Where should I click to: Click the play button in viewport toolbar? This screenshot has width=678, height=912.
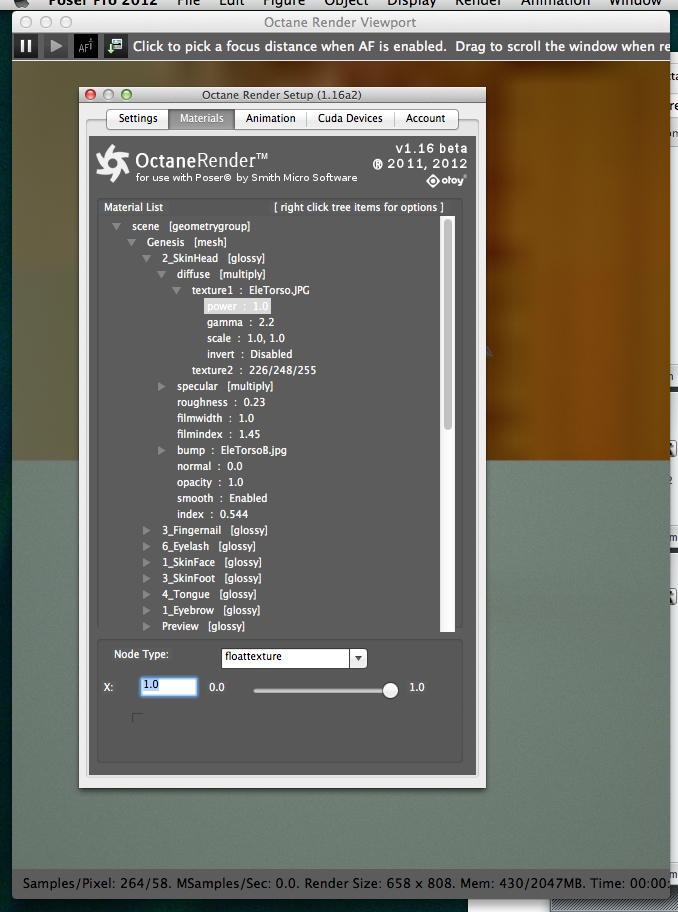pyautogui.click(x=56, y=46)
